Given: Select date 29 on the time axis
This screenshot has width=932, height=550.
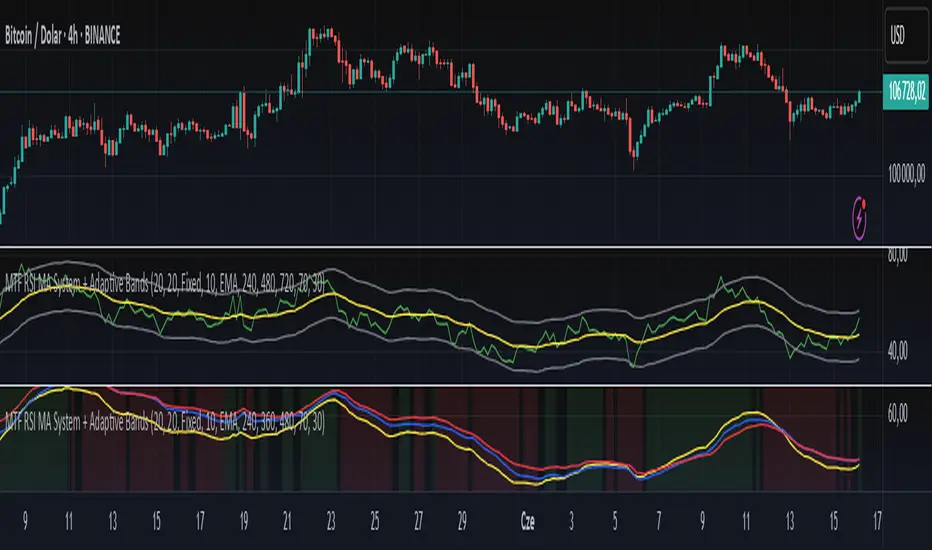Looking at the screenshot, I should (x=460, y=521).
